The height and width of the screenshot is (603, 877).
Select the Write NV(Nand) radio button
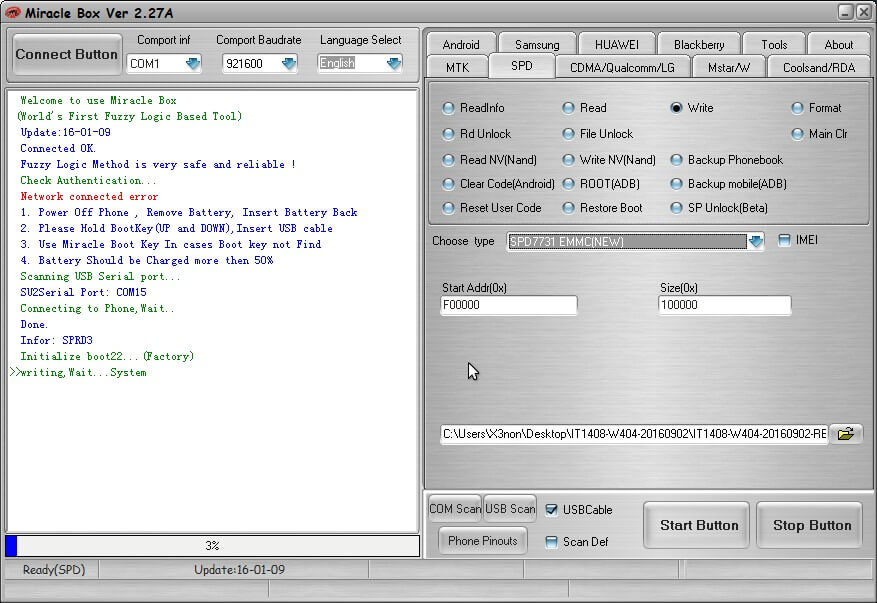click(x=568, y=160)
